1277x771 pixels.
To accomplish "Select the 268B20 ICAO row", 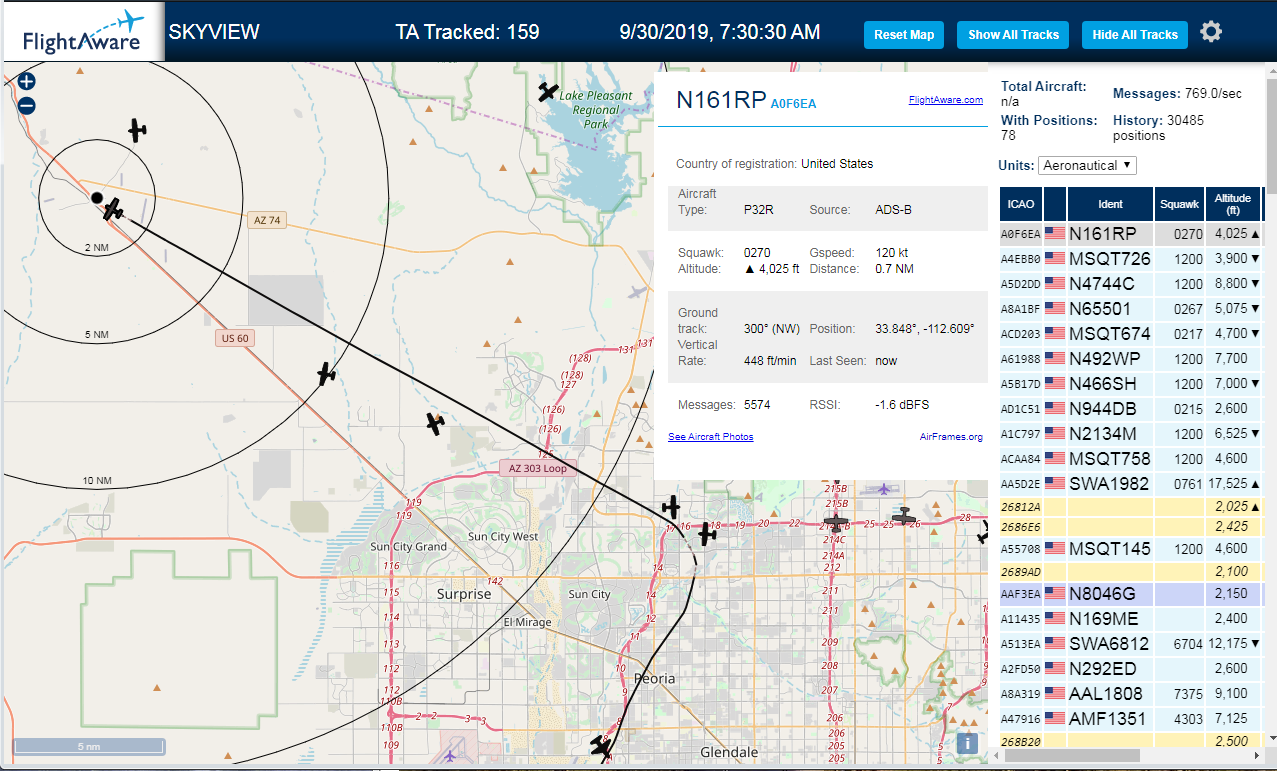I will coord(1131,741).
